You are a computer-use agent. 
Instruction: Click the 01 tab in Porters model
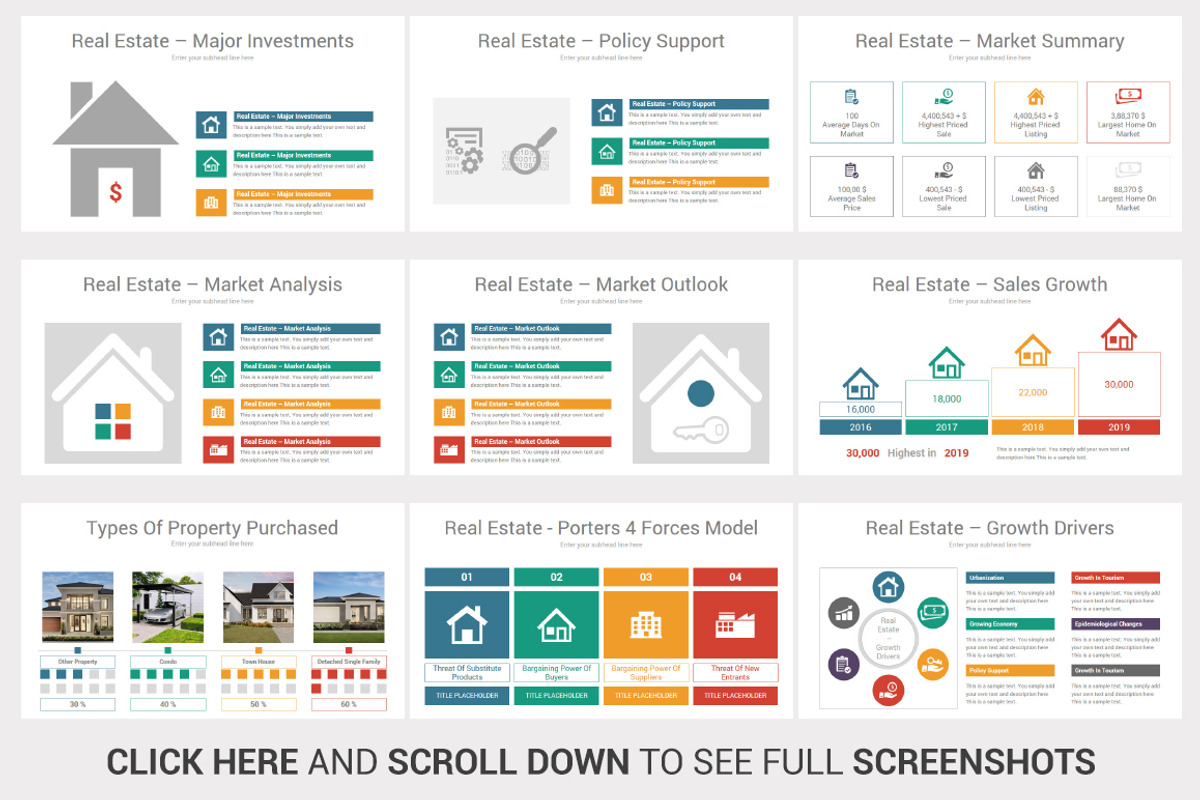click(x=467, y=577)
